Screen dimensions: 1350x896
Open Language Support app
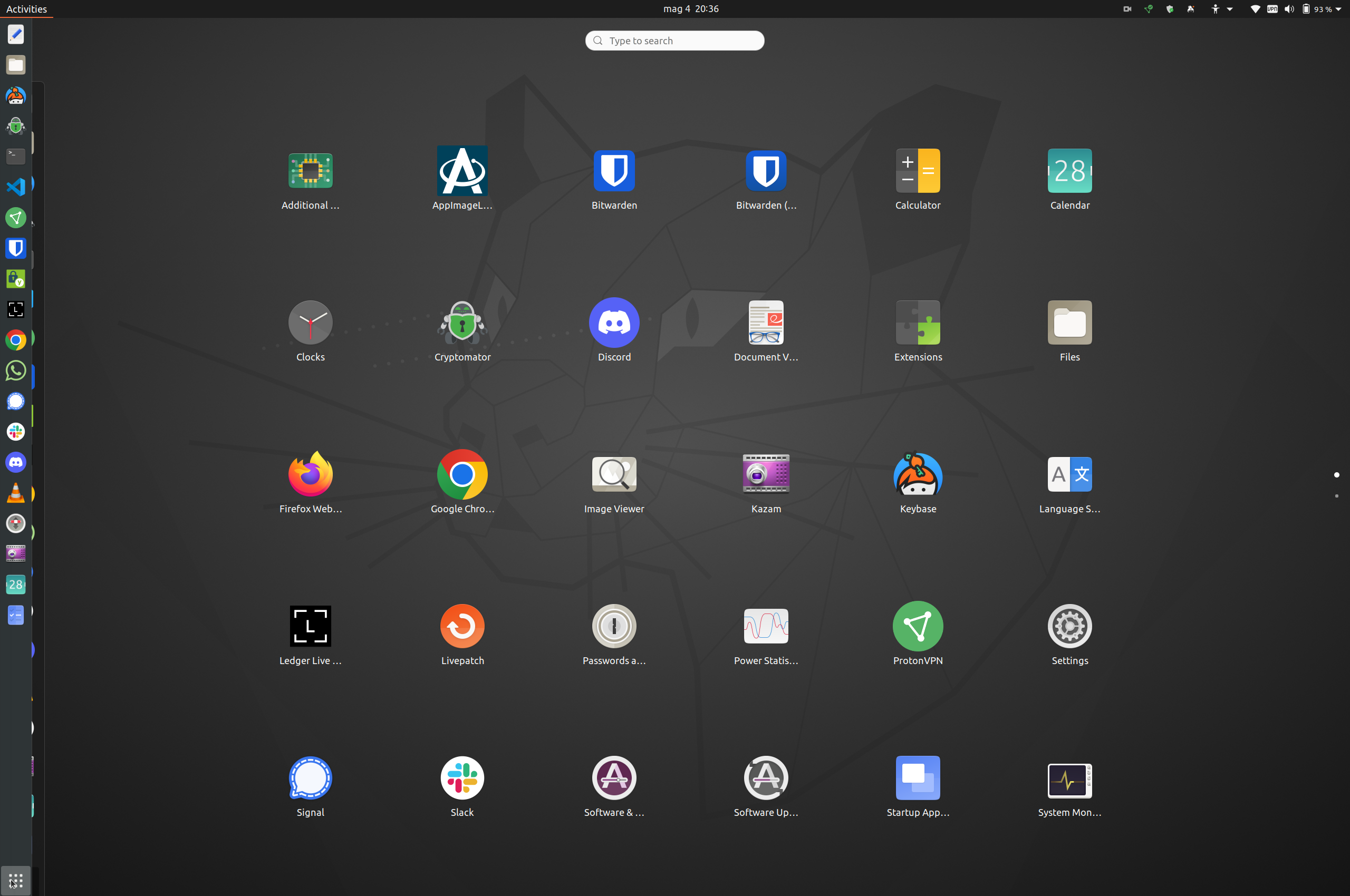point(1069,474)
